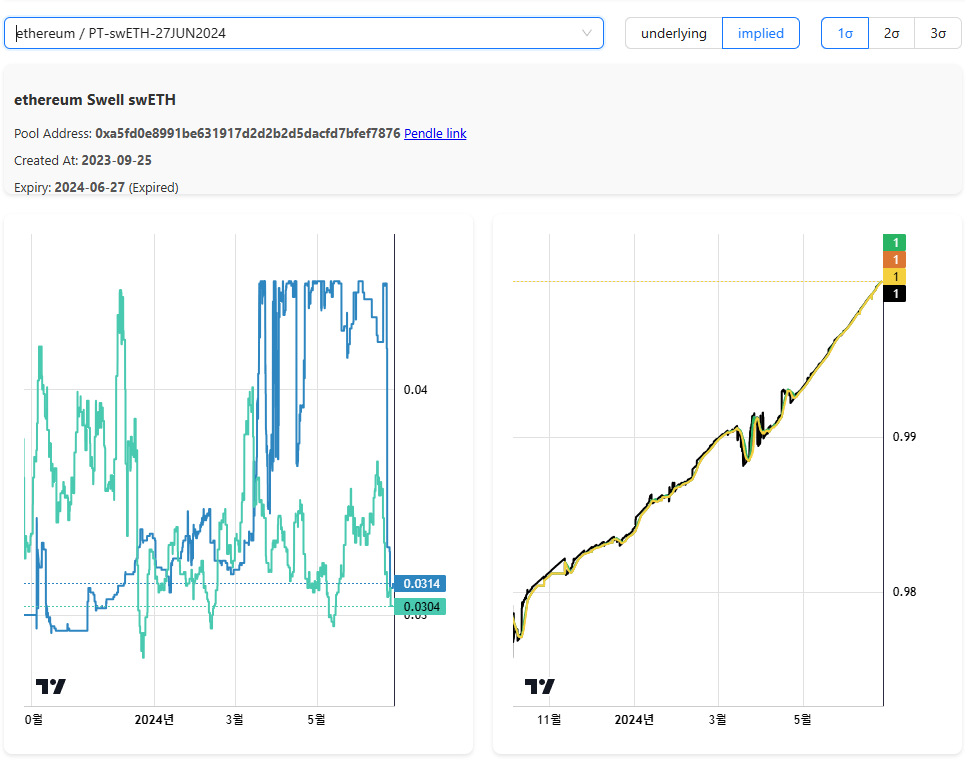The image size is (965, 760).
Task: Click the 2024년 label on left chart time axis
Action: [154, 719]
